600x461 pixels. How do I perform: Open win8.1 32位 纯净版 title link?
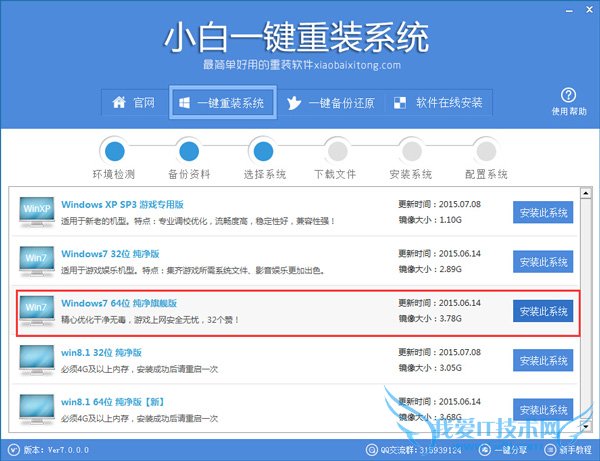tap(101, 353)
